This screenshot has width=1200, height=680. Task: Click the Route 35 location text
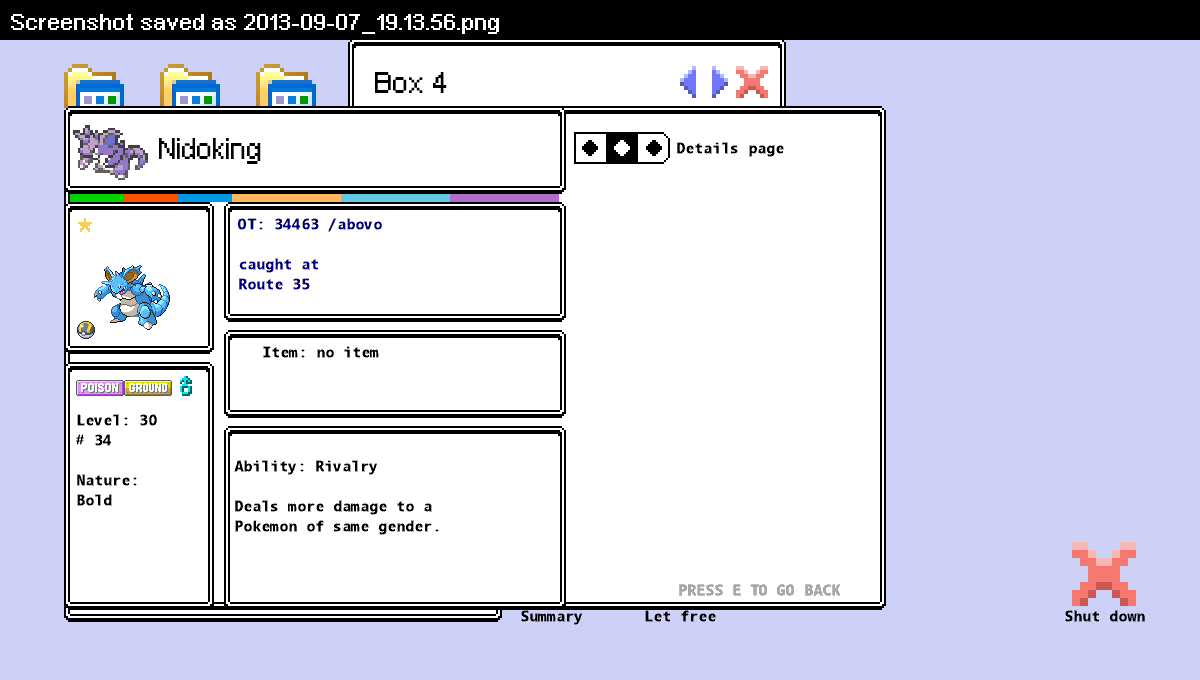(274, 285)
